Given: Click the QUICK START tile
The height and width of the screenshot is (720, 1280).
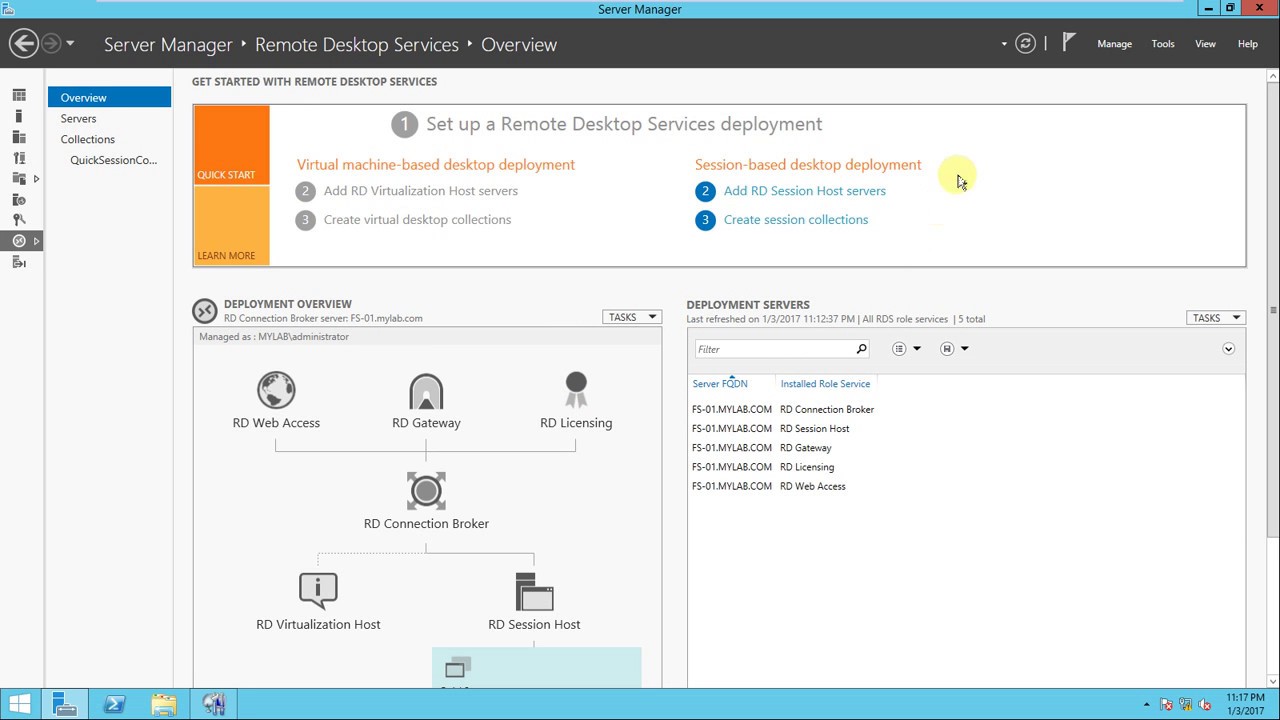Looking at the screenshot, I should pyautogui.click(x=231, y=145).
